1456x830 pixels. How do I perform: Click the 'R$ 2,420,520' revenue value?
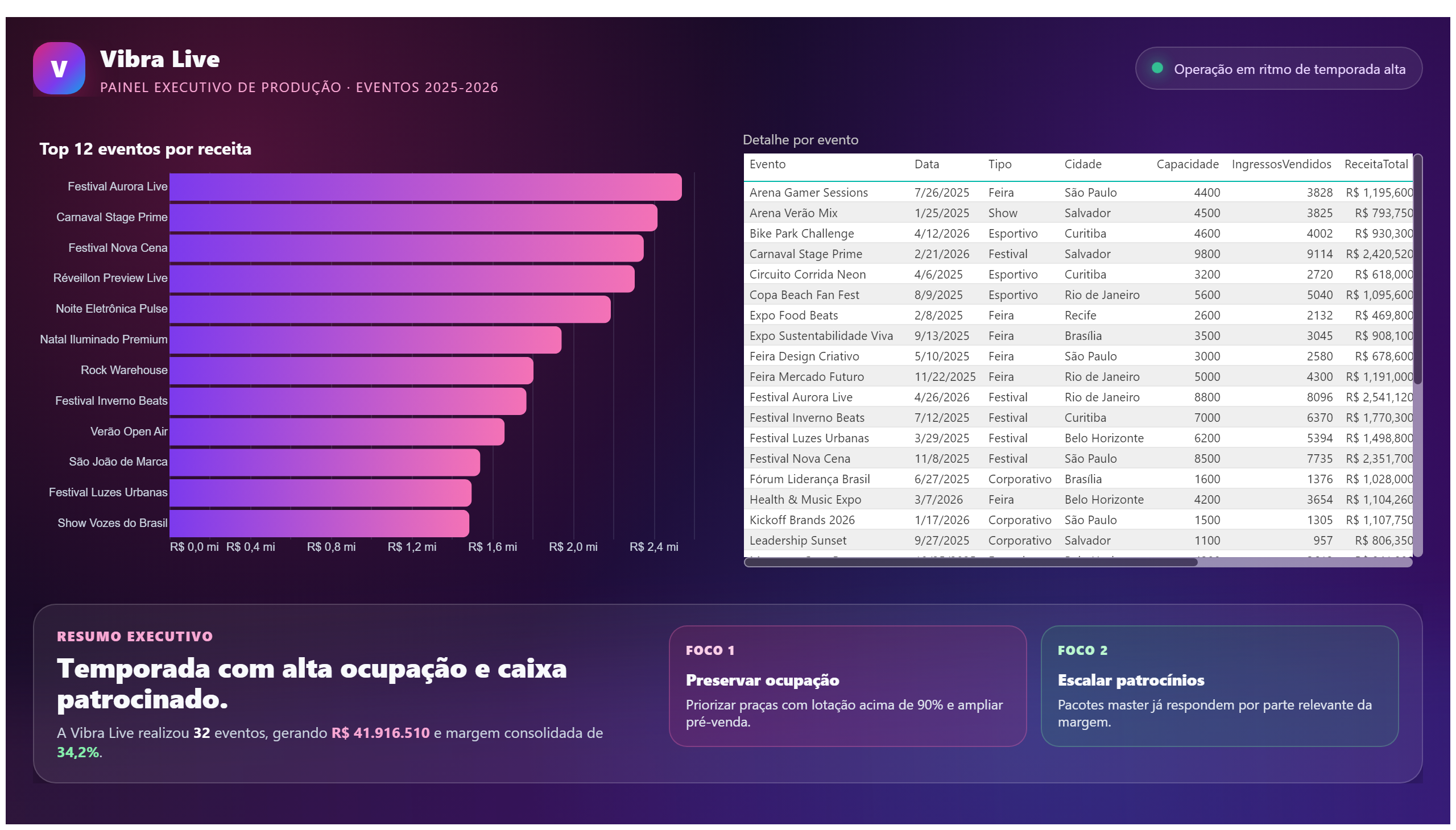[x=1379, y=254]
